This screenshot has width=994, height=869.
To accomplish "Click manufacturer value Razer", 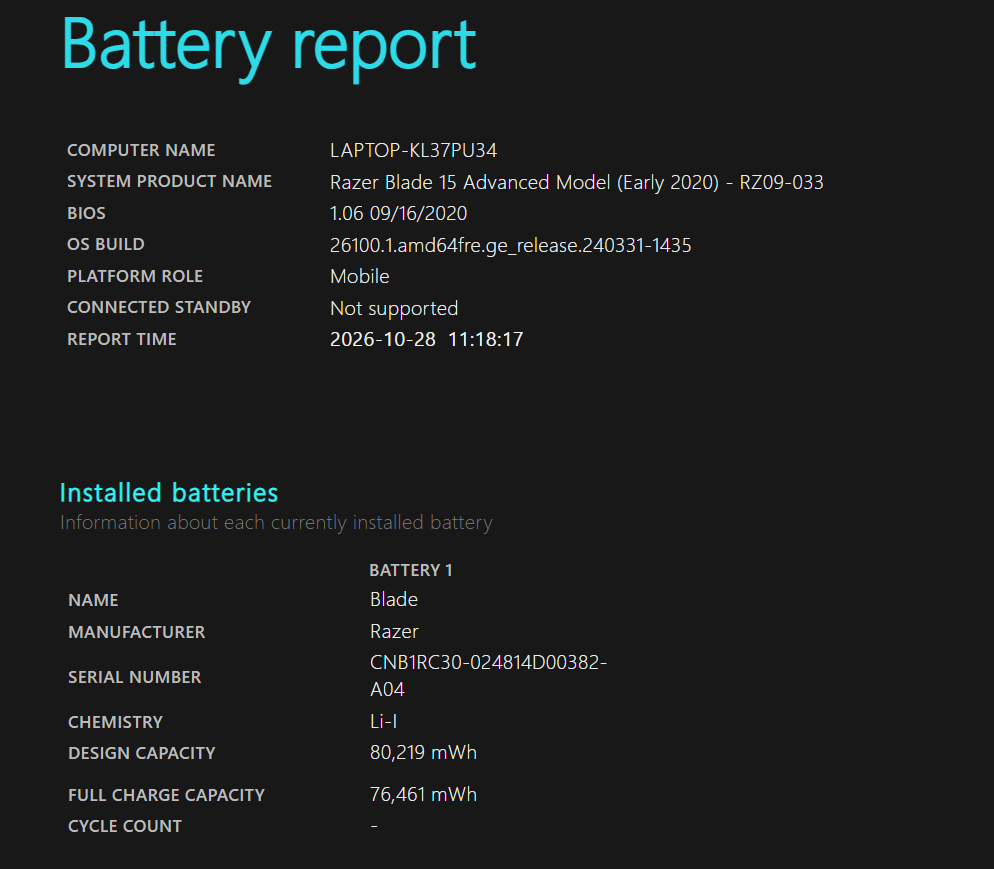I will (394, 631).
